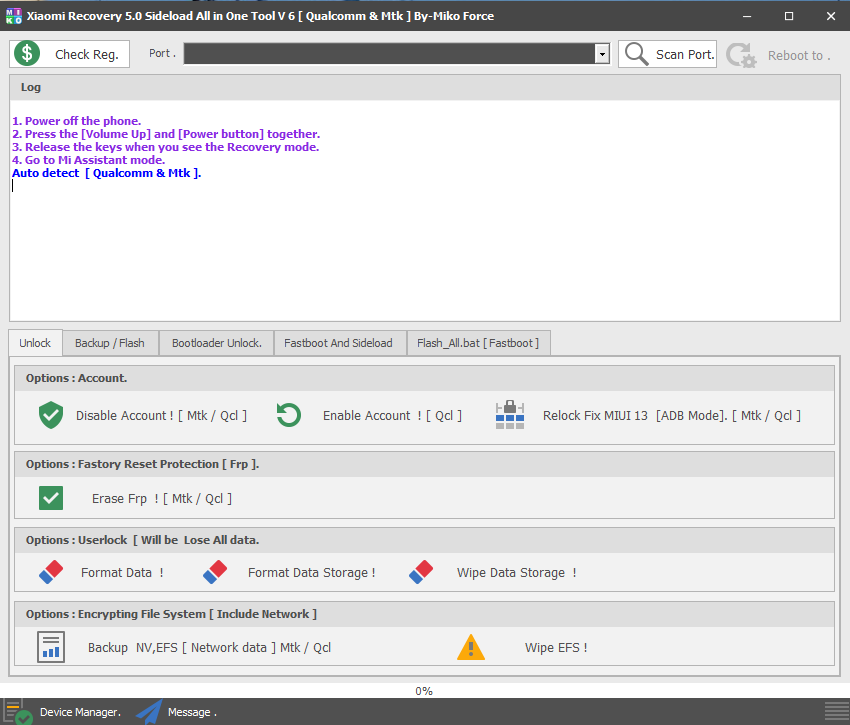Screen dimensions: 850x725
Task: Click the green shield Disable Account icon
Action: click(x=51, y=415)
